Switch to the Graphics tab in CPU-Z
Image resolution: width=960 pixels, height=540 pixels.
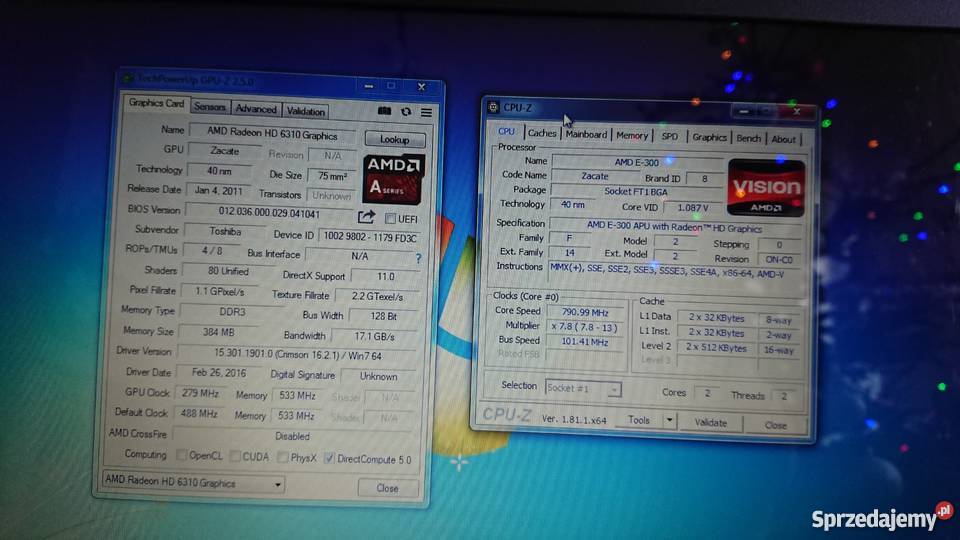709,137
